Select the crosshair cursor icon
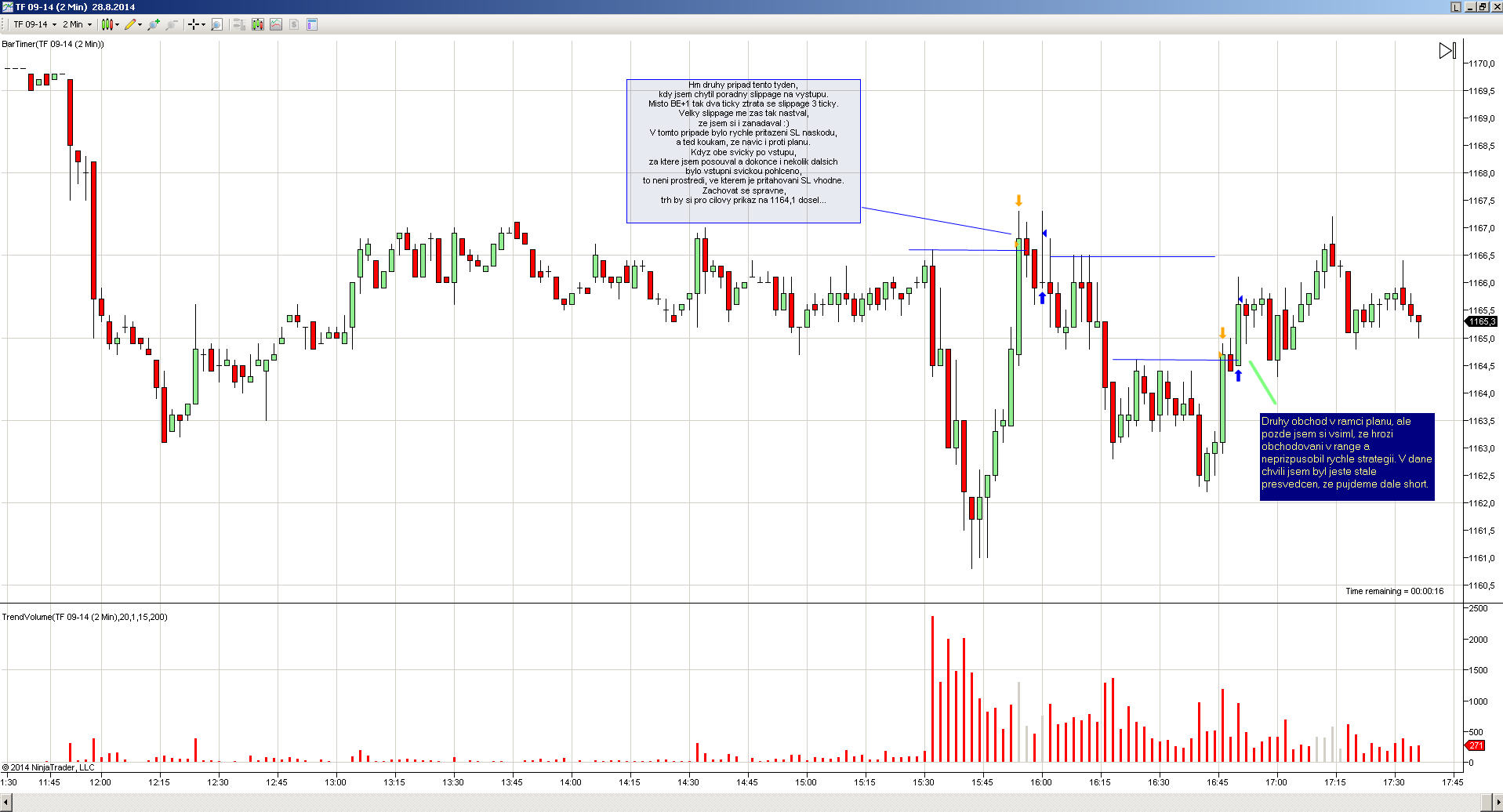The width and height of the screenshot is (1503, 812). [193, 24]
